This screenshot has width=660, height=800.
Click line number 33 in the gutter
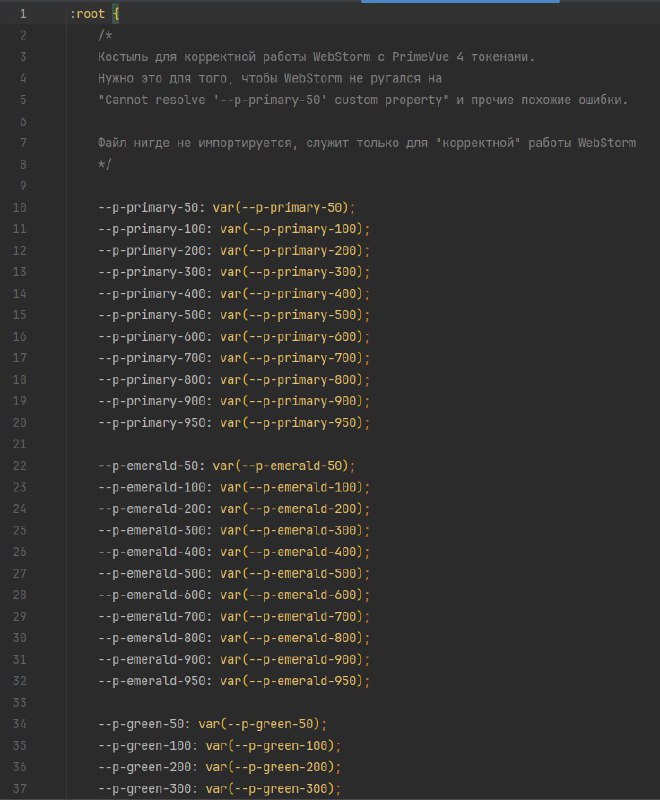(19, 703)
